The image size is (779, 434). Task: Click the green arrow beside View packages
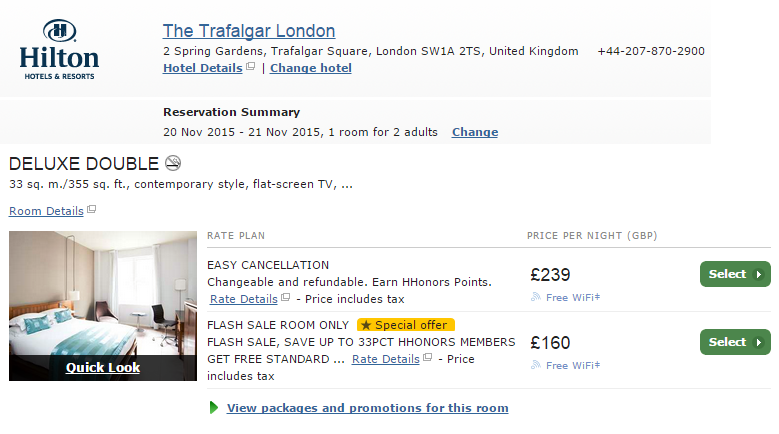(214, 408)
